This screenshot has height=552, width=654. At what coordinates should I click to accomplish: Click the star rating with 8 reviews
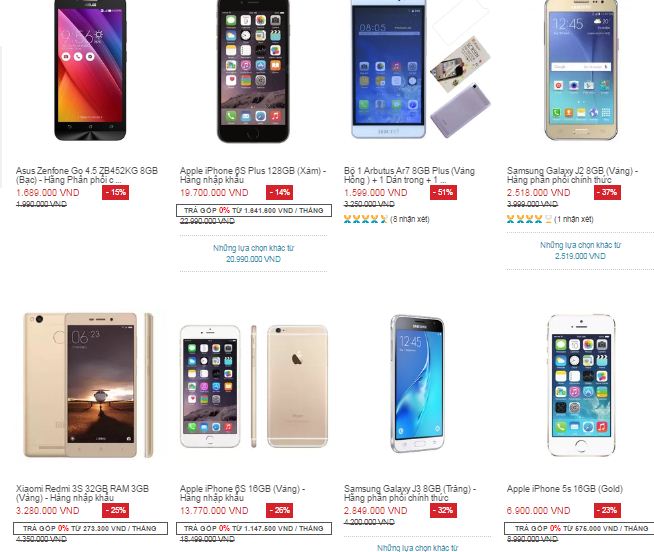387,219
